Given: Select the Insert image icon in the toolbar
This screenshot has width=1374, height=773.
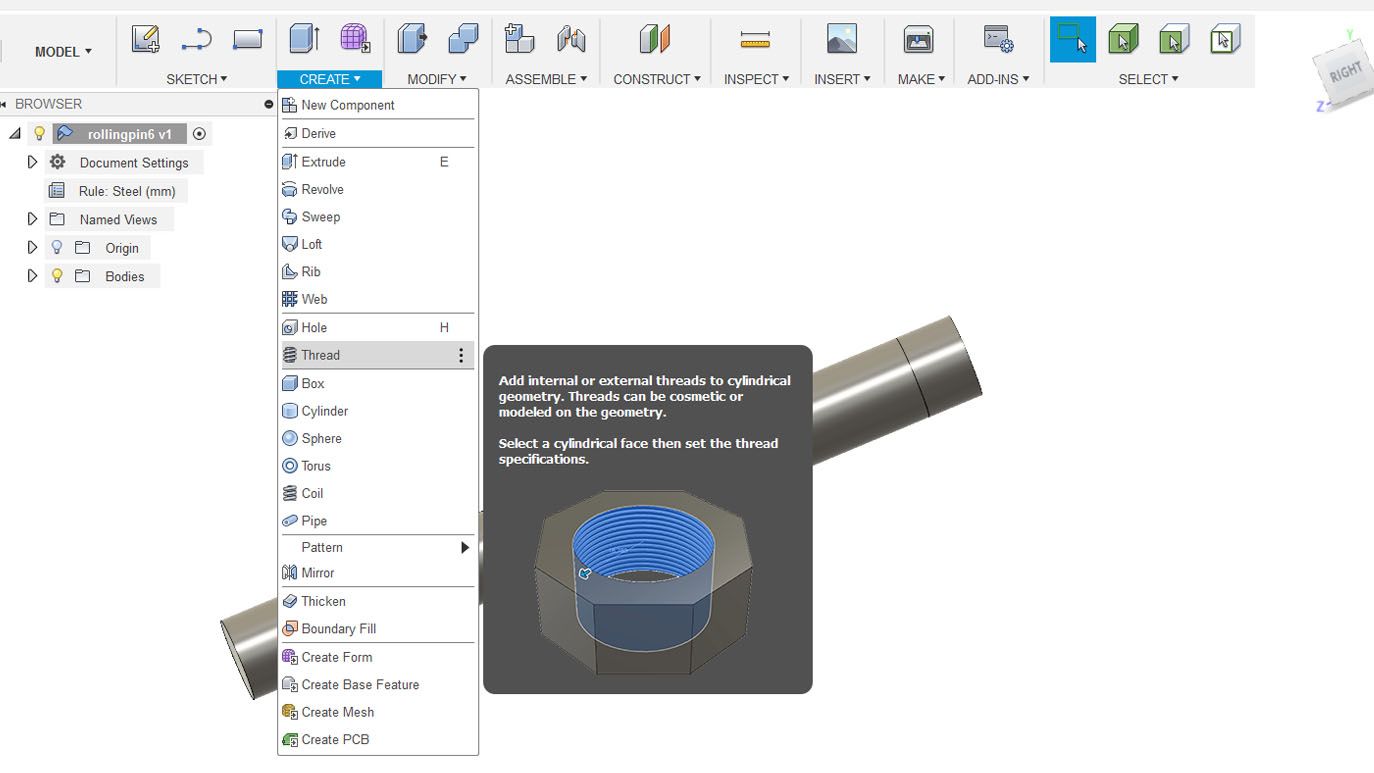Looking at the screenshot, I should tap(841, 39).
